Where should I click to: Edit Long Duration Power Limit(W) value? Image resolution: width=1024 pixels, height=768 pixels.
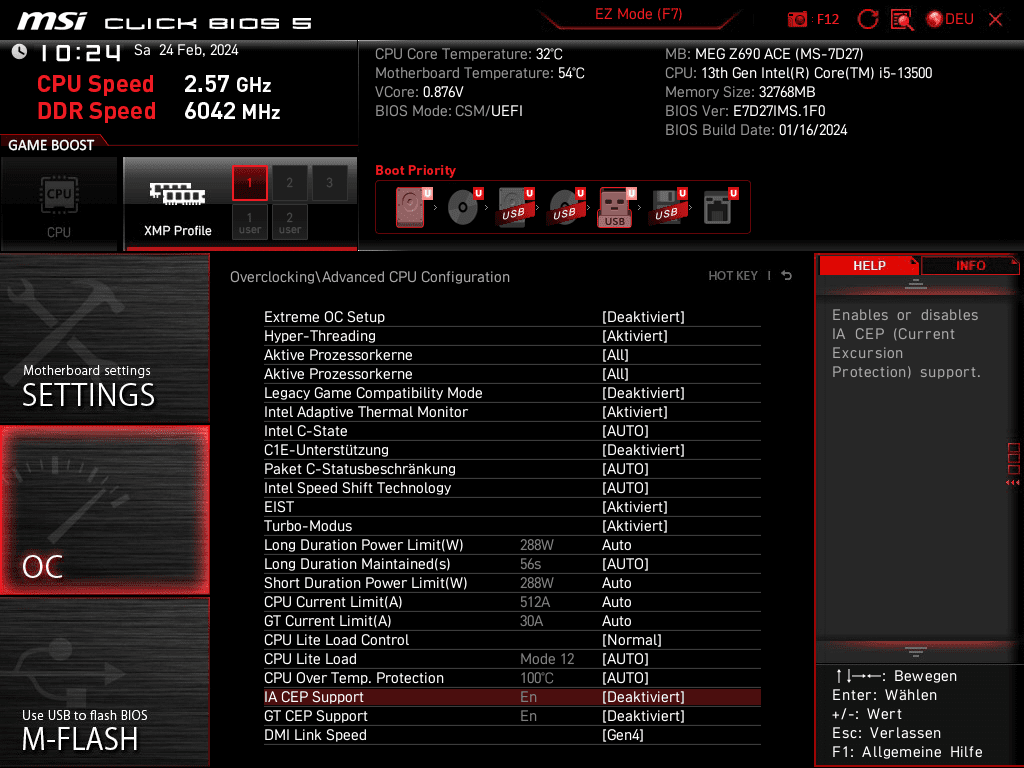point(616,545)
